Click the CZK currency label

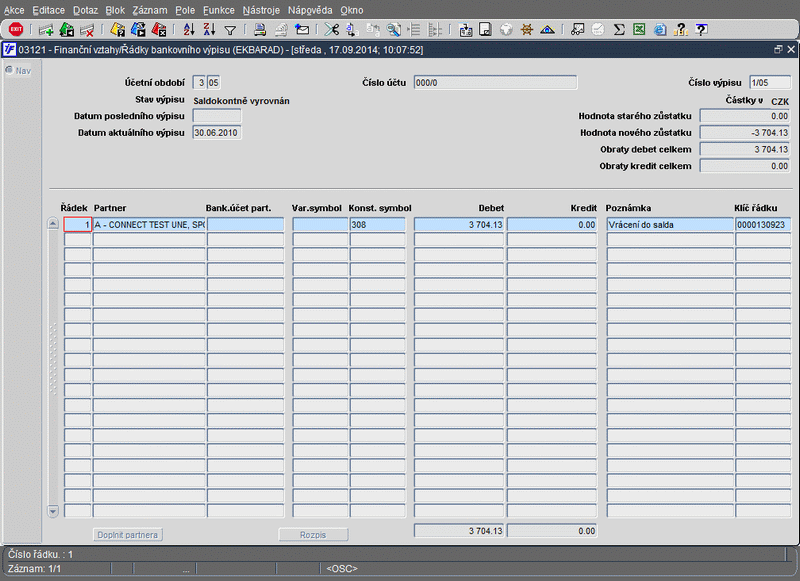click(x=780, y=102)
